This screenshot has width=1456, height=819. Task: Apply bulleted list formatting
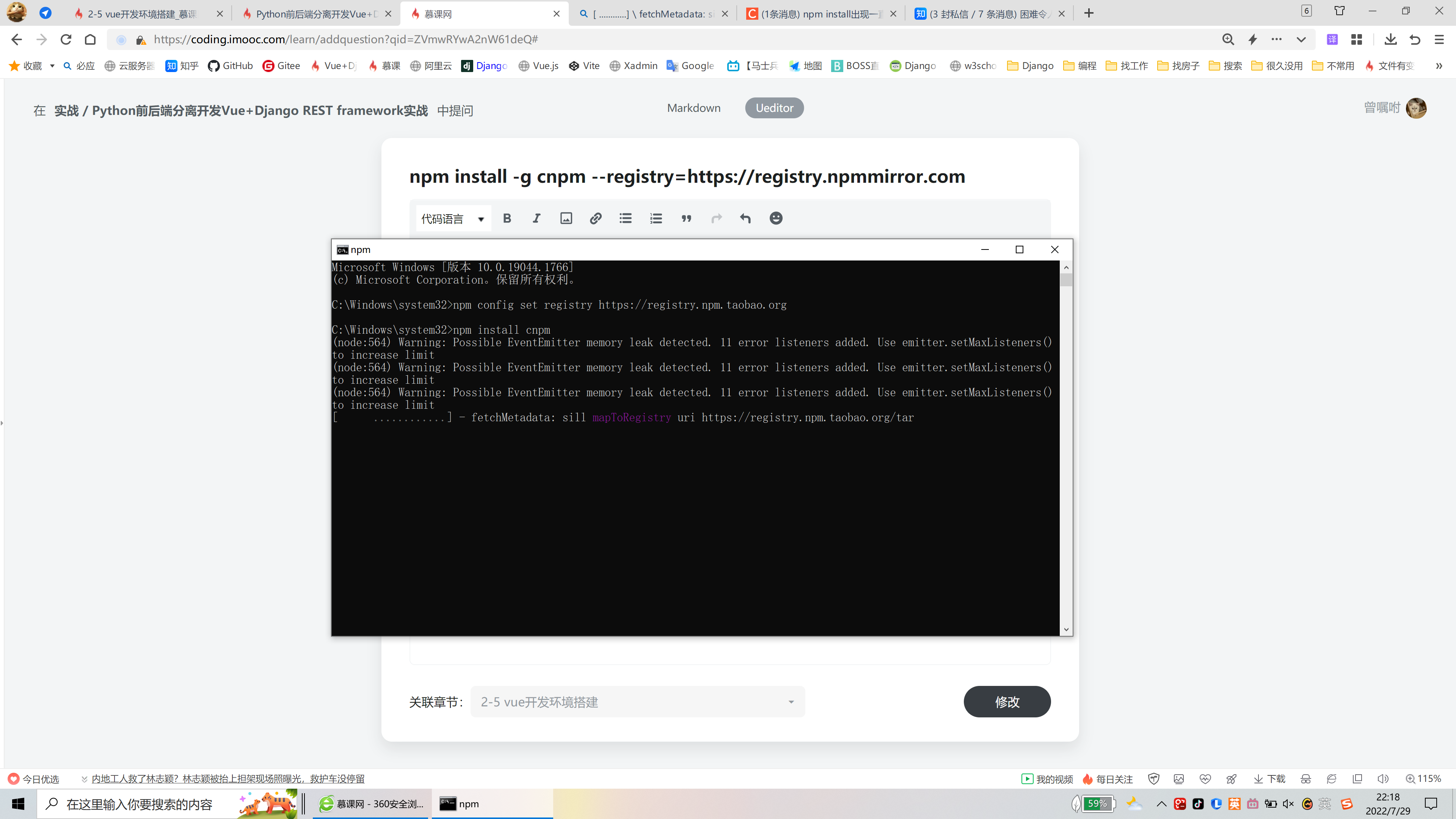click(x=625, y=218)
